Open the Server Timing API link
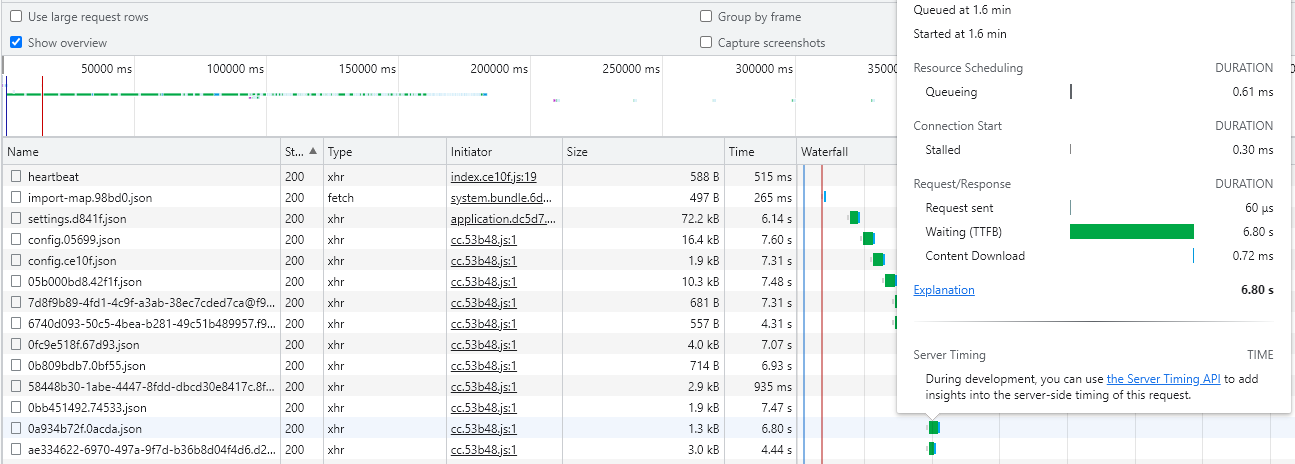 coord(1163,379)
